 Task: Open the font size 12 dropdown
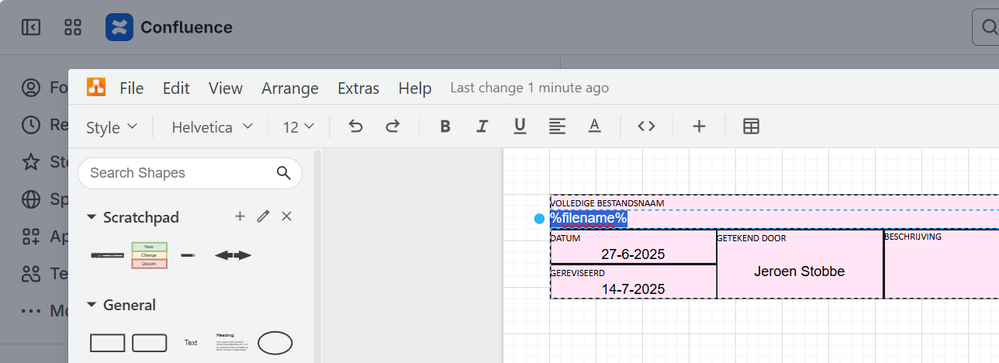[299, 127]
